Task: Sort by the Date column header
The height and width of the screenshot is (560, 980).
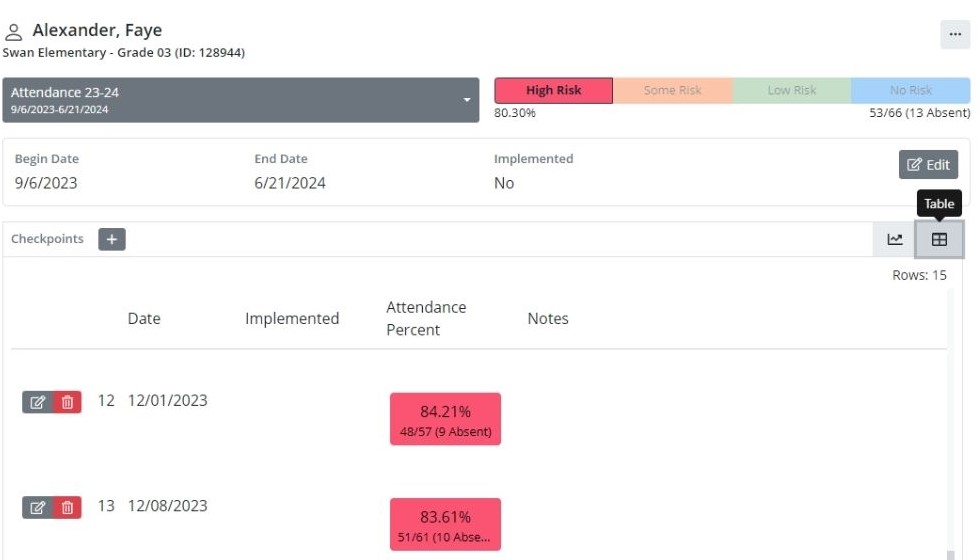Action: [144, 319]
